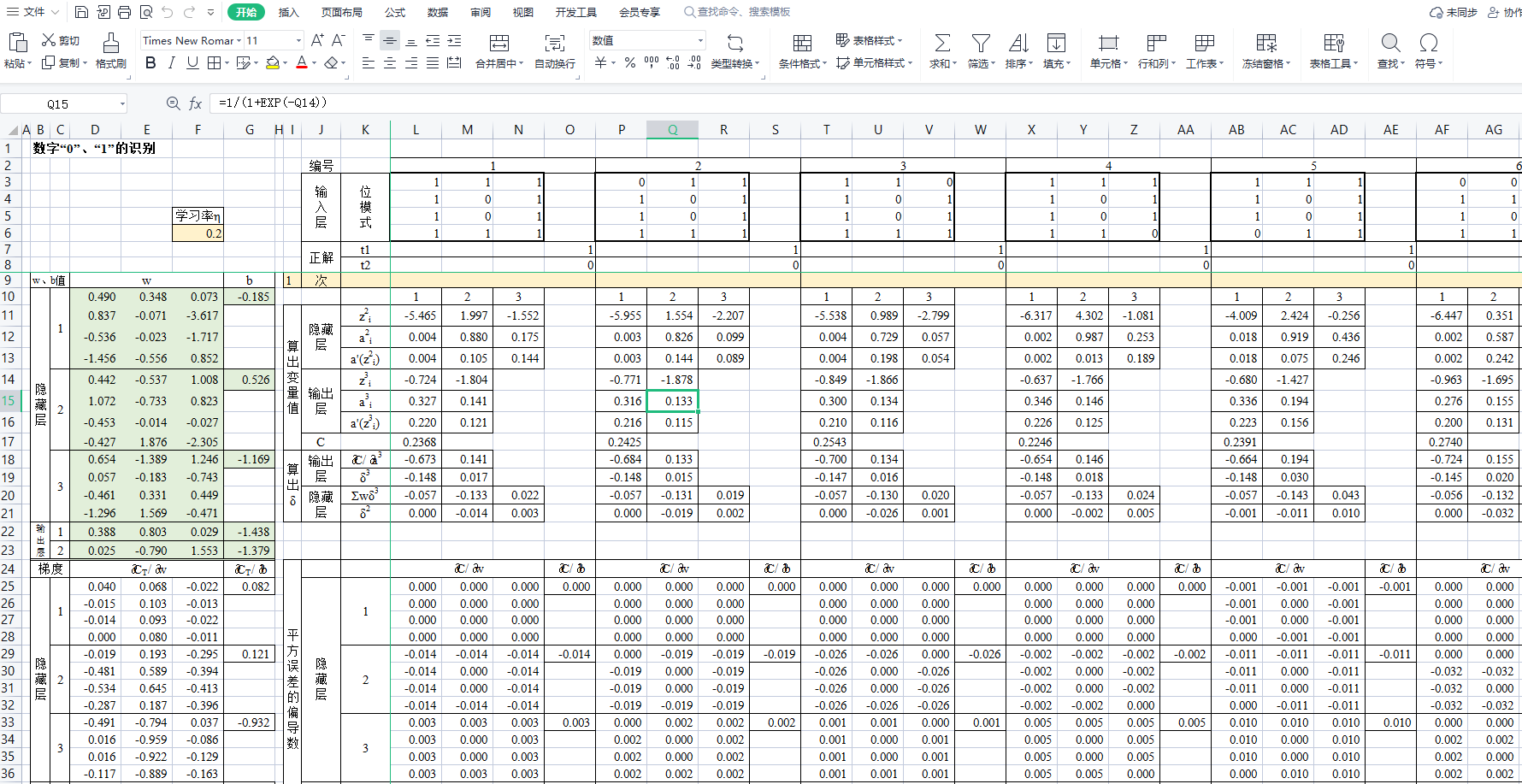Click the zoom magnifier icon beside fx

pyautogui.click(x=173, y=103)
